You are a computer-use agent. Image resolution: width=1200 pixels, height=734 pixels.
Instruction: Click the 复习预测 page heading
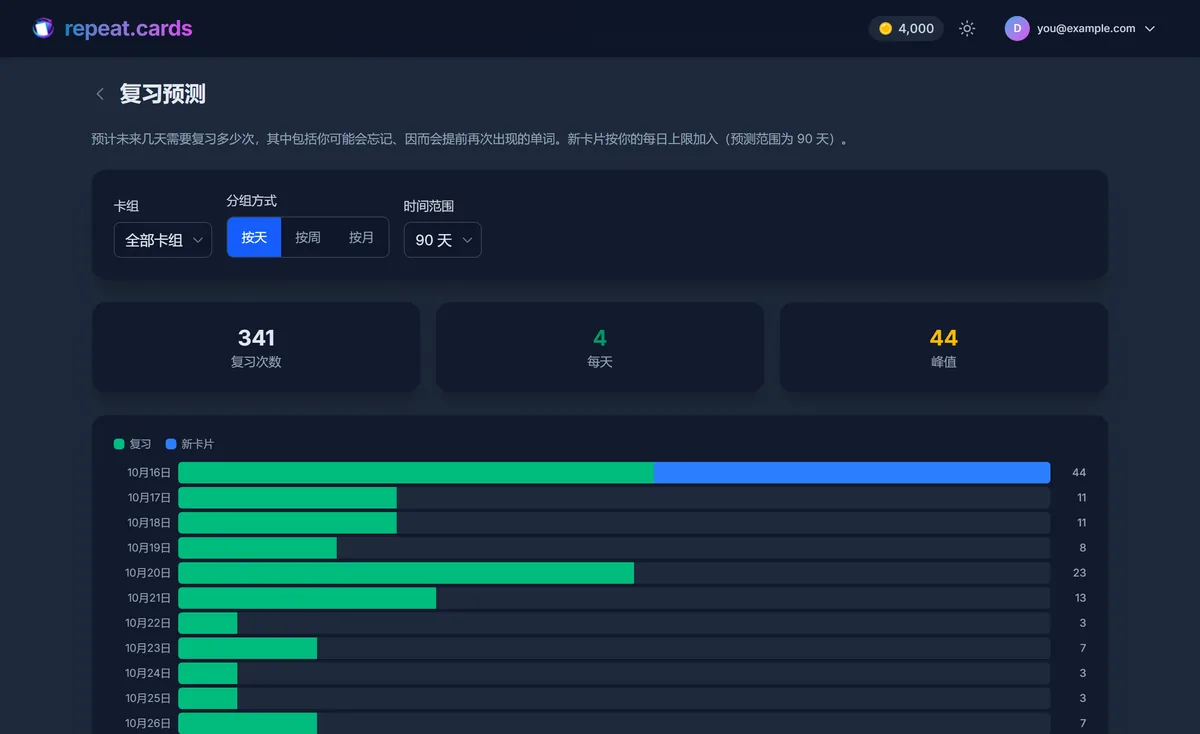pyautogui.click(x=163, y=94)
